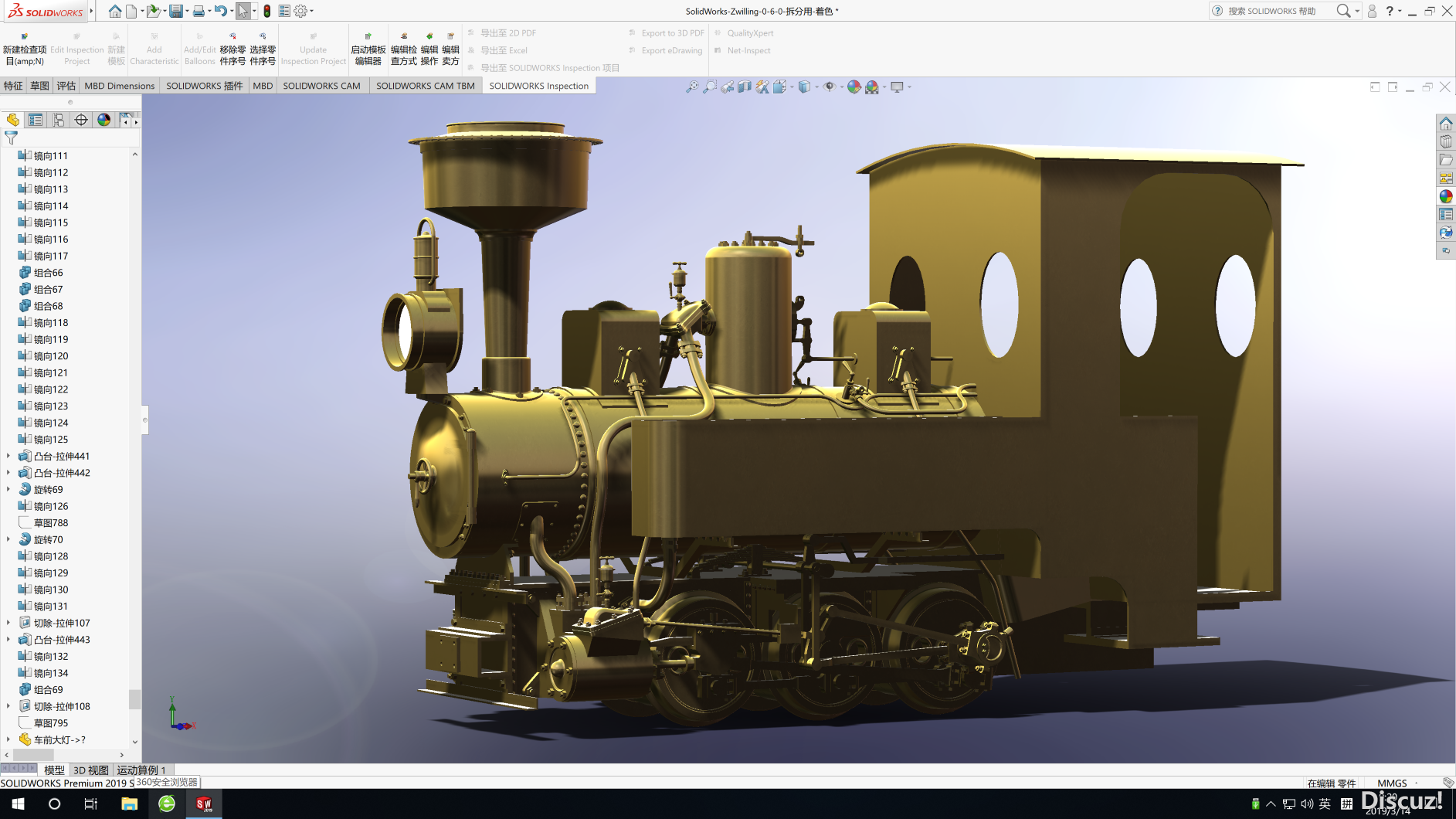Activate the Select cursor tool
The image size is (1456, 819).
(x=243, y=11)
